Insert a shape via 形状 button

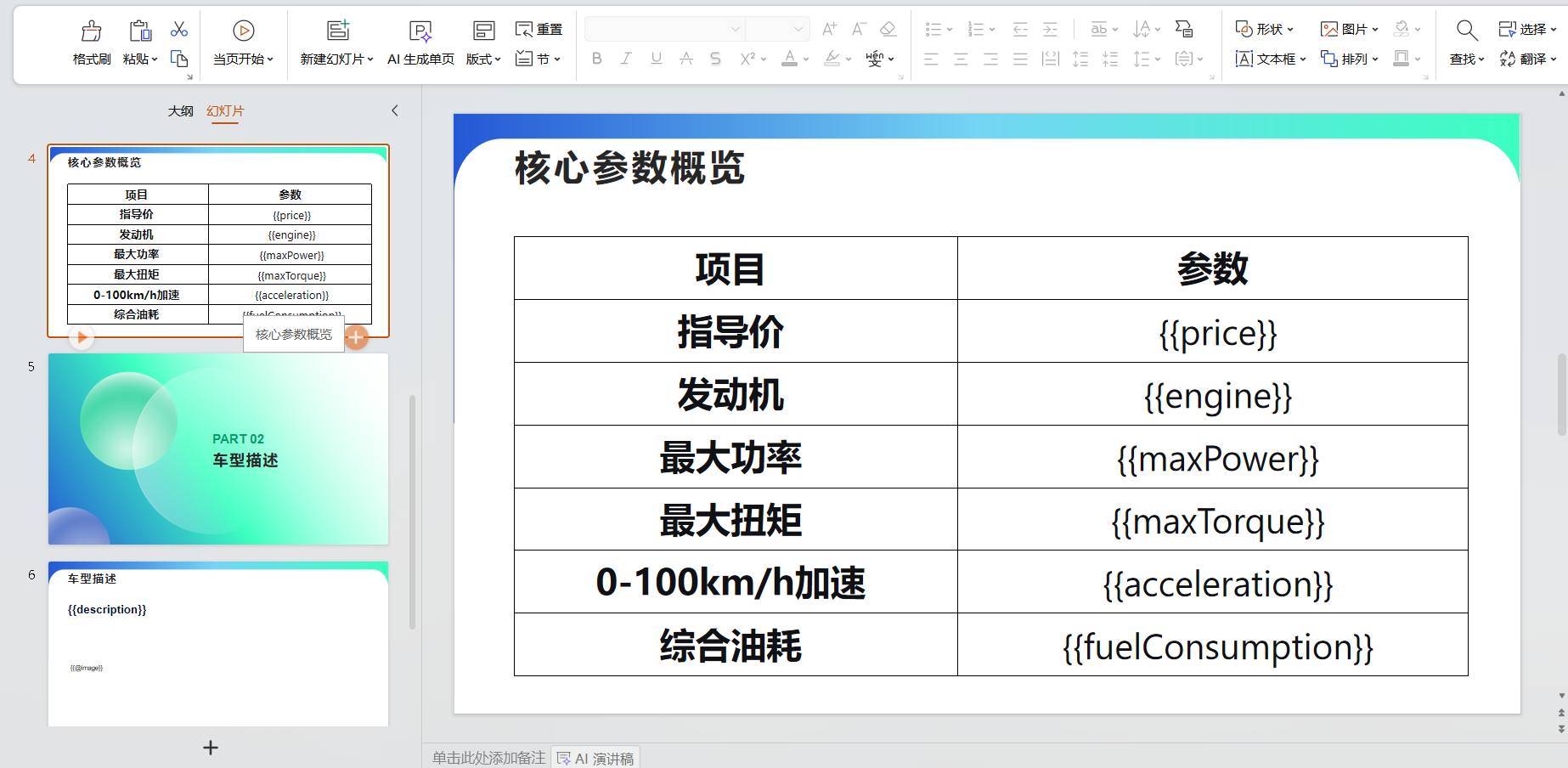(x=1263, y=30)
